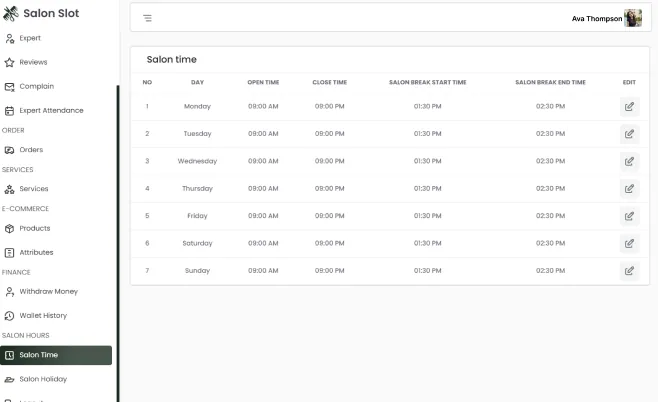Edit Friday salon time row
This screenshot has width=658, height=402.
click(629, 216)
